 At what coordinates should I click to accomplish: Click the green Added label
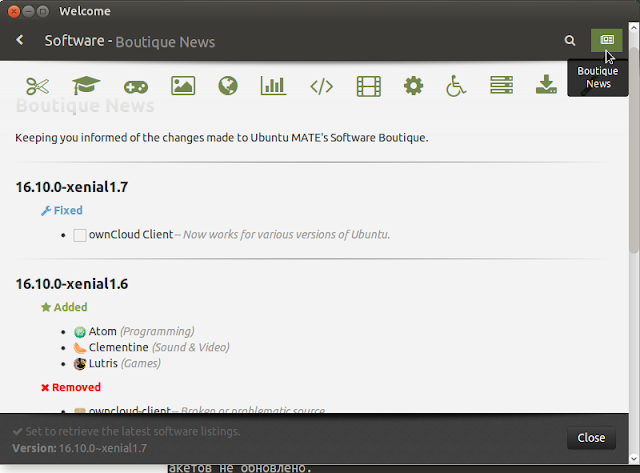(x=64, y=307)
